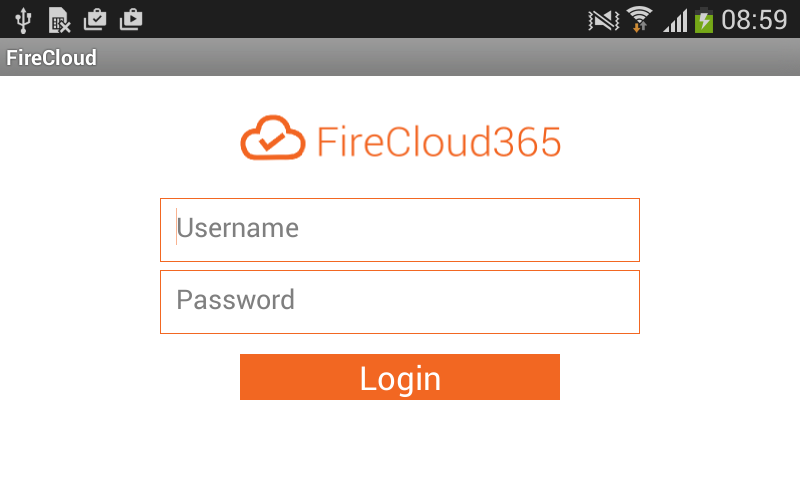The height and width of the screenshot is (480, 800).
Task: Tap the gray app title bar
Action: tap(450, 58)
